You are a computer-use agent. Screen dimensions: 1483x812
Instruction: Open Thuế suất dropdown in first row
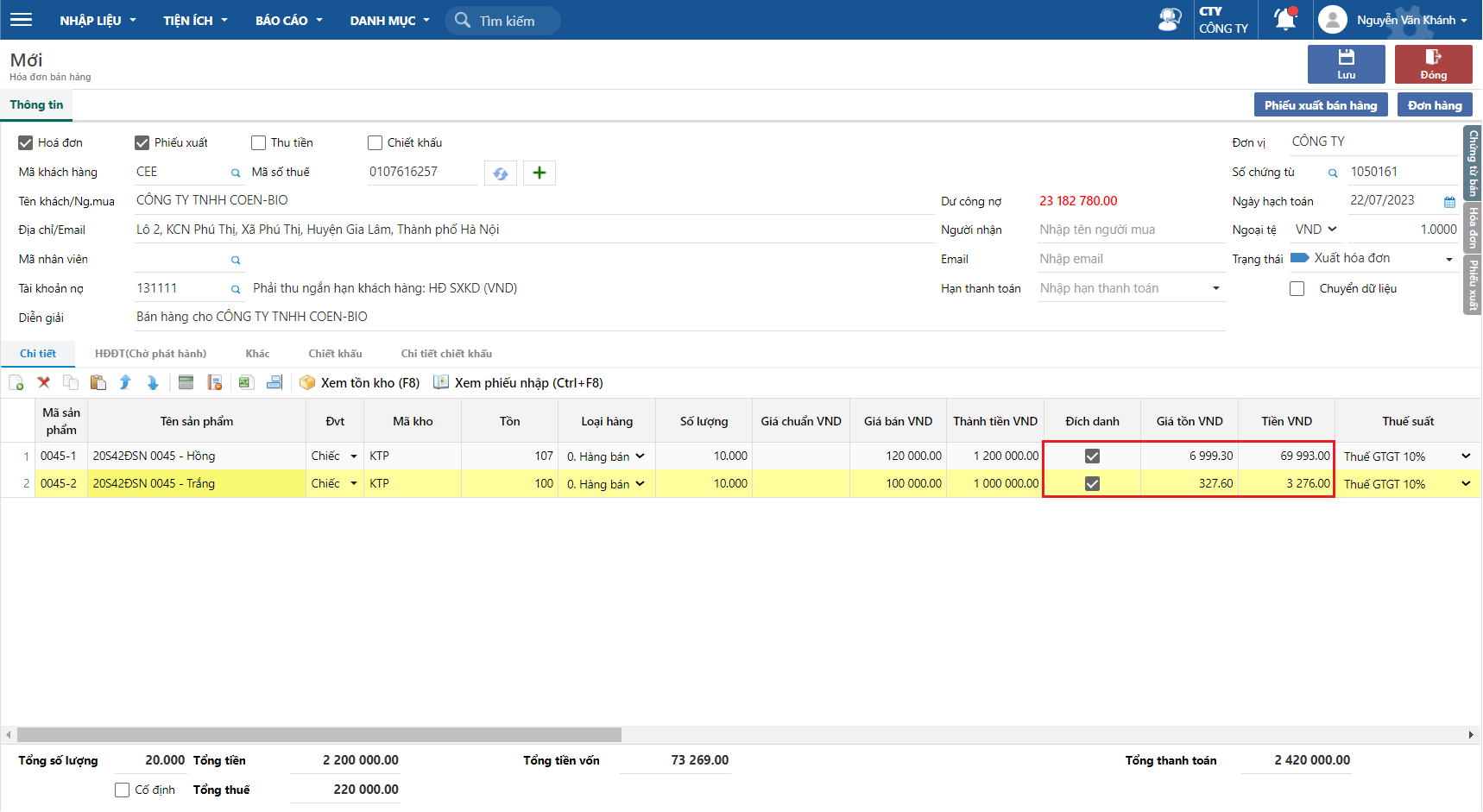click(1466, 456)
